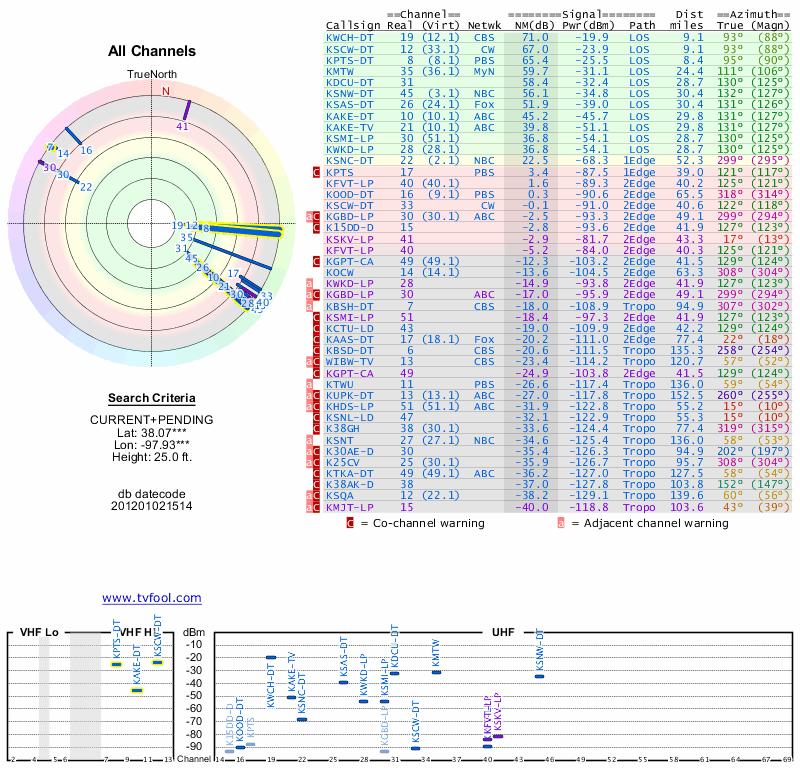The height and width of the screenshot is (768, 800).
Task: Click the co-channel icon beside KUPK-DT
Action: coord(316,395)
